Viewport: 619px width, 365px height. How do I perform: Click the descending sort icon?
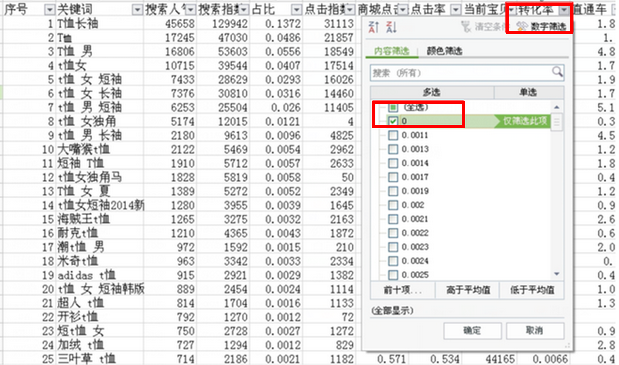point(391,27)
